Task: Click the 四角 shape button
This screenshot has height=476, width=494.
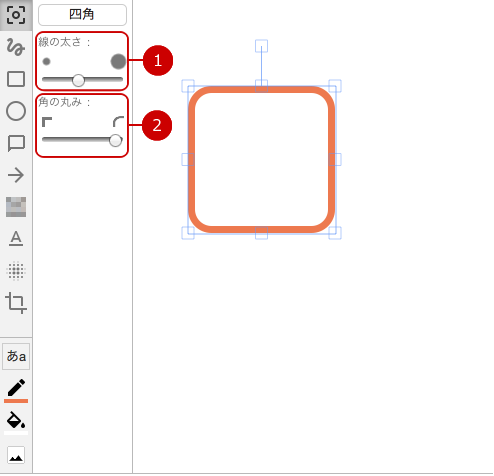Action: click(82, 15)
